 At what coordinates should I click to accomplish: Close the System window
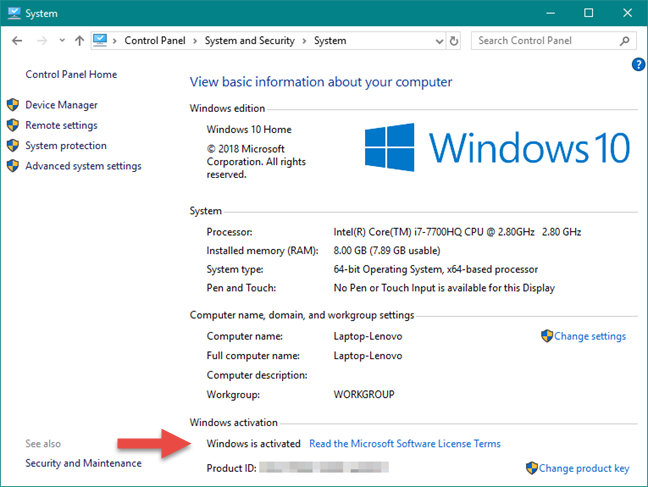pyautogui.click(x=627, y=13)
